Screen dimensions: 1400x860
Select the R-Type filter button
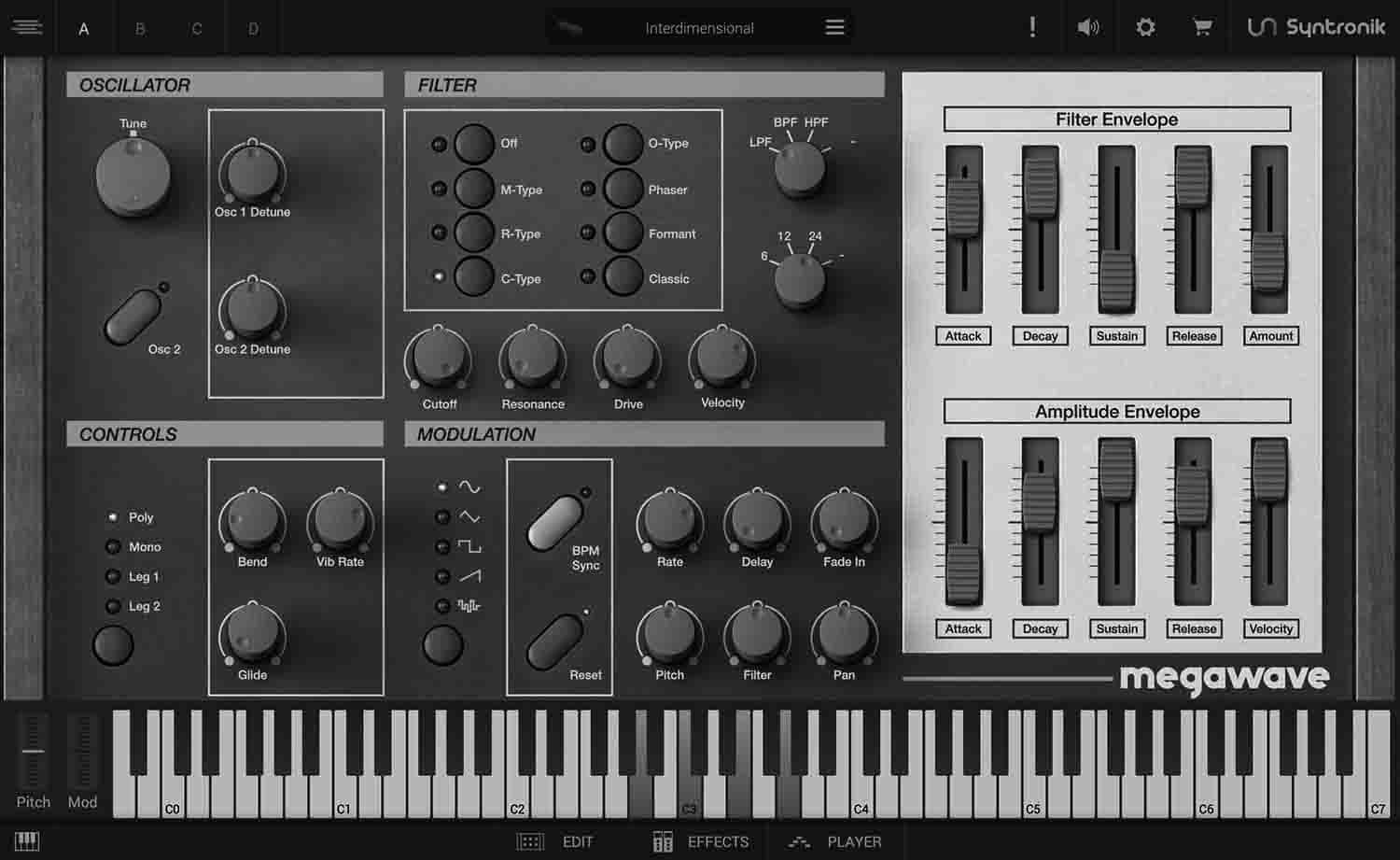[x=474, y=233]
